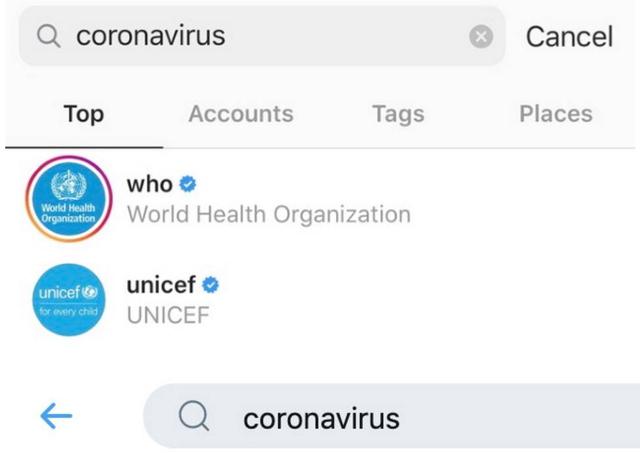640x453 pixels.
Task: Click the underline indicator beneath Top tab
Action: (83, 147)
